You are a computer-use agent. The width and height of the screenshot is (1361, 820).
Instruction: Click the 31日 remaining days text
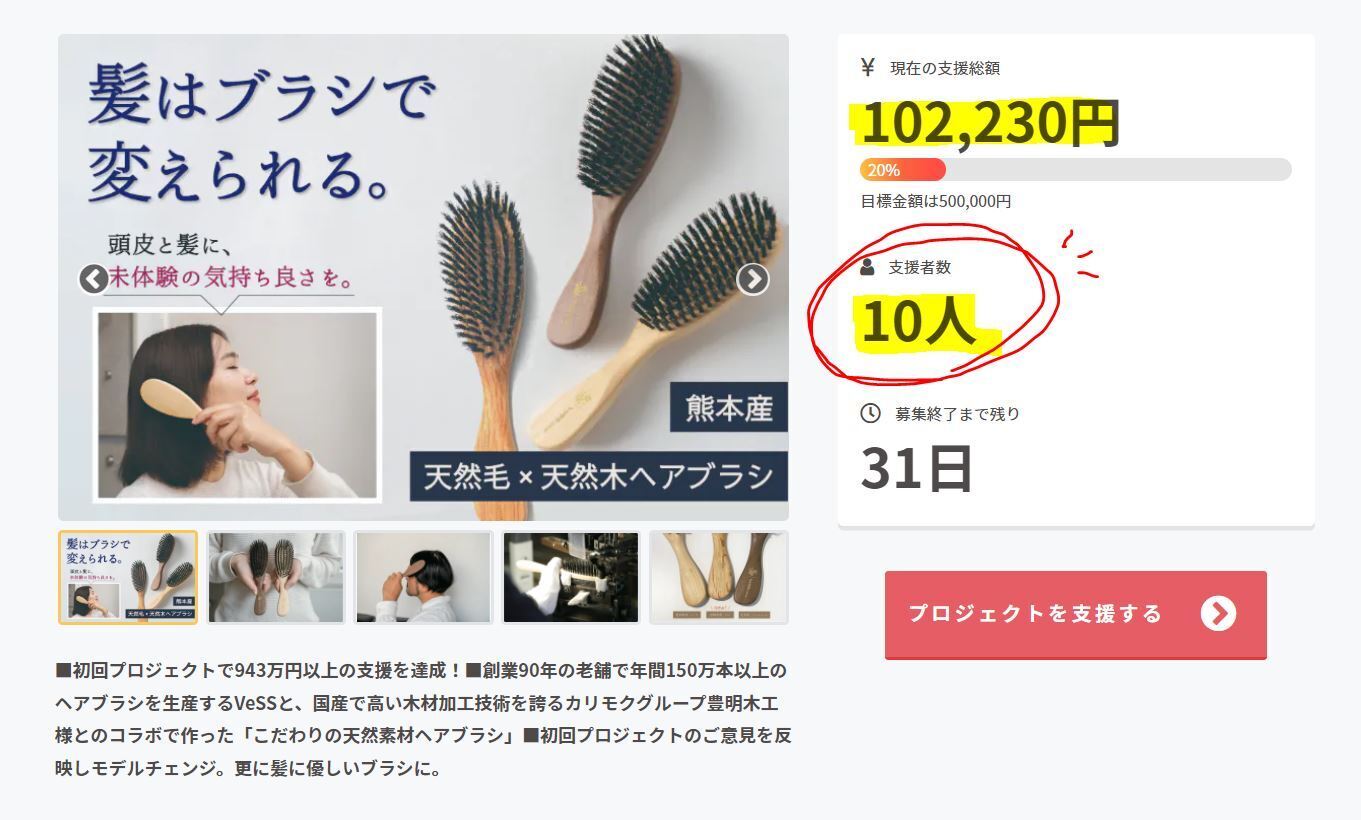pos(916,468)
